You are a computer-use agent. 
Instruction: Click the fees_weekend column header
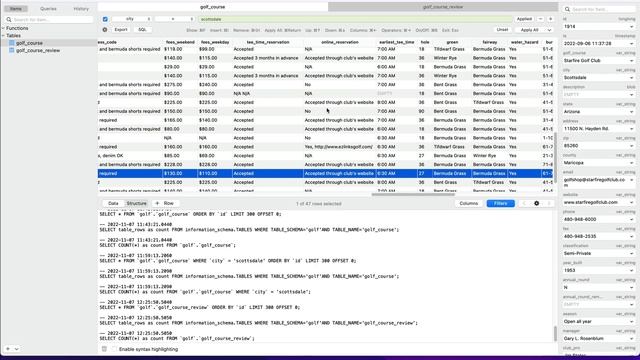(x=180, y=42)
